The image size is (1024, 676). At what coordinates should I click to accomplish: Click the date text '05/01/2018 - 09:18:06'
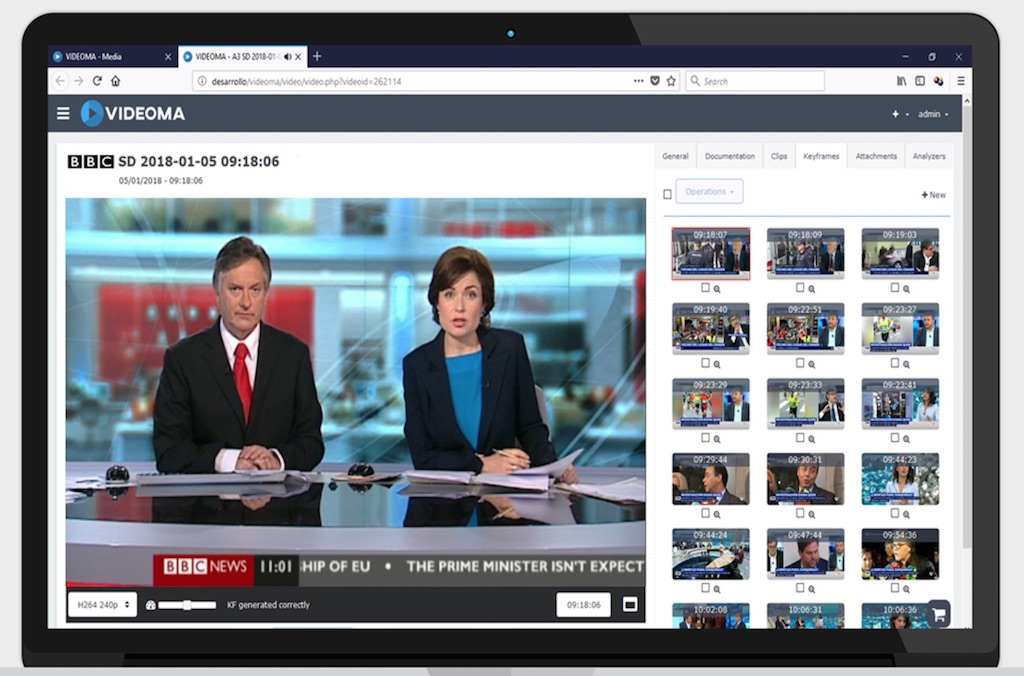(x=161, y=180)
